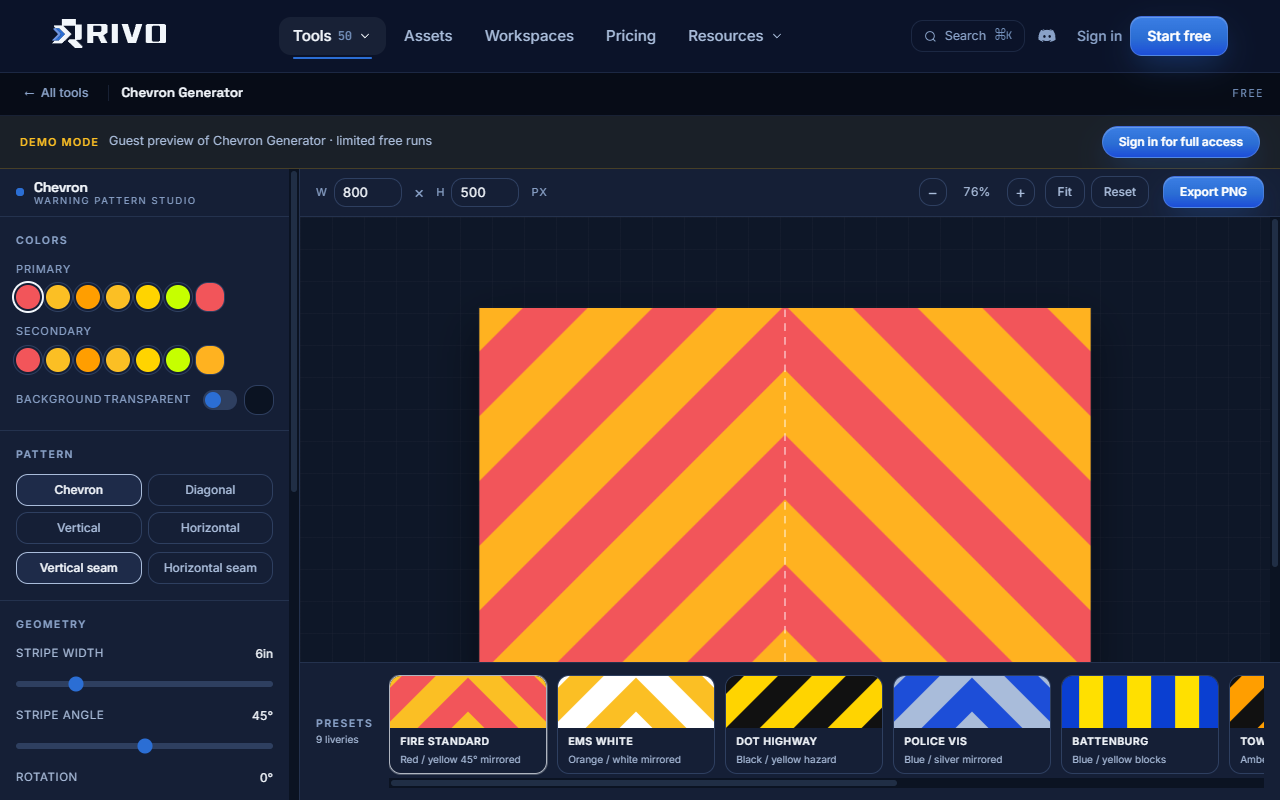Click the Warning Pattern Studio subtitle
The image size is (1280, 800).
point(115,201)
